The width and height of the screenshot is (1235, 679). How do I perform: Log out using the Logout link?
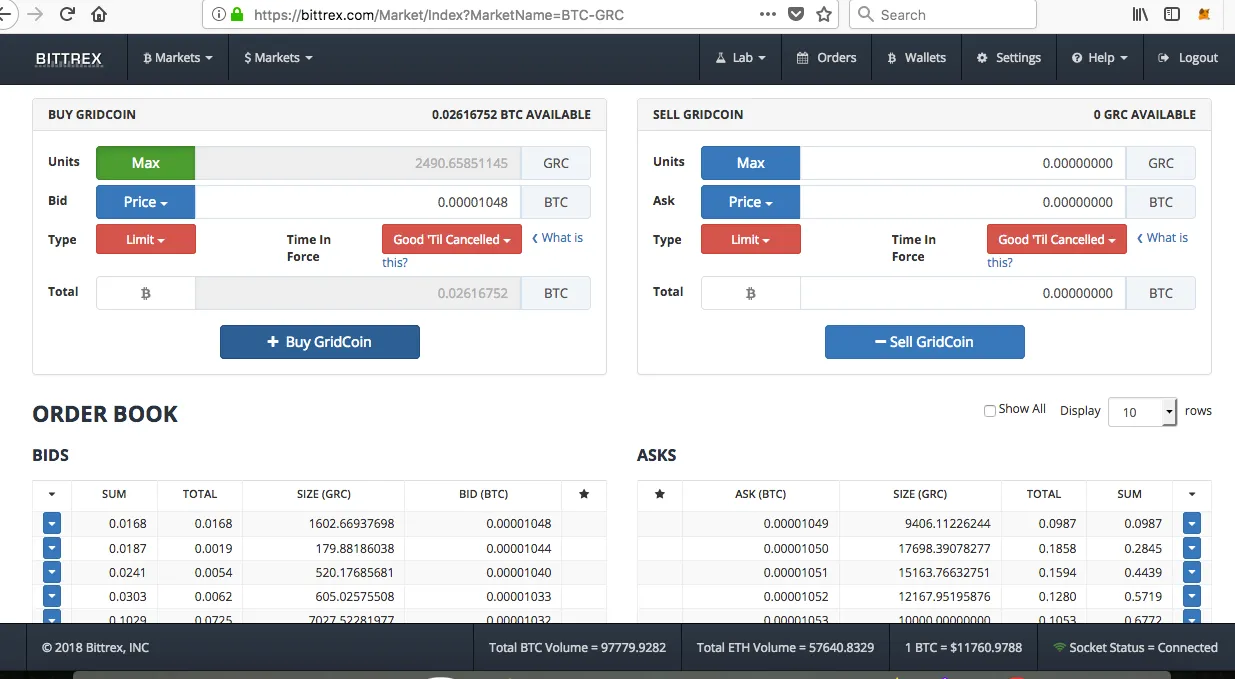tap(1188, 58)
